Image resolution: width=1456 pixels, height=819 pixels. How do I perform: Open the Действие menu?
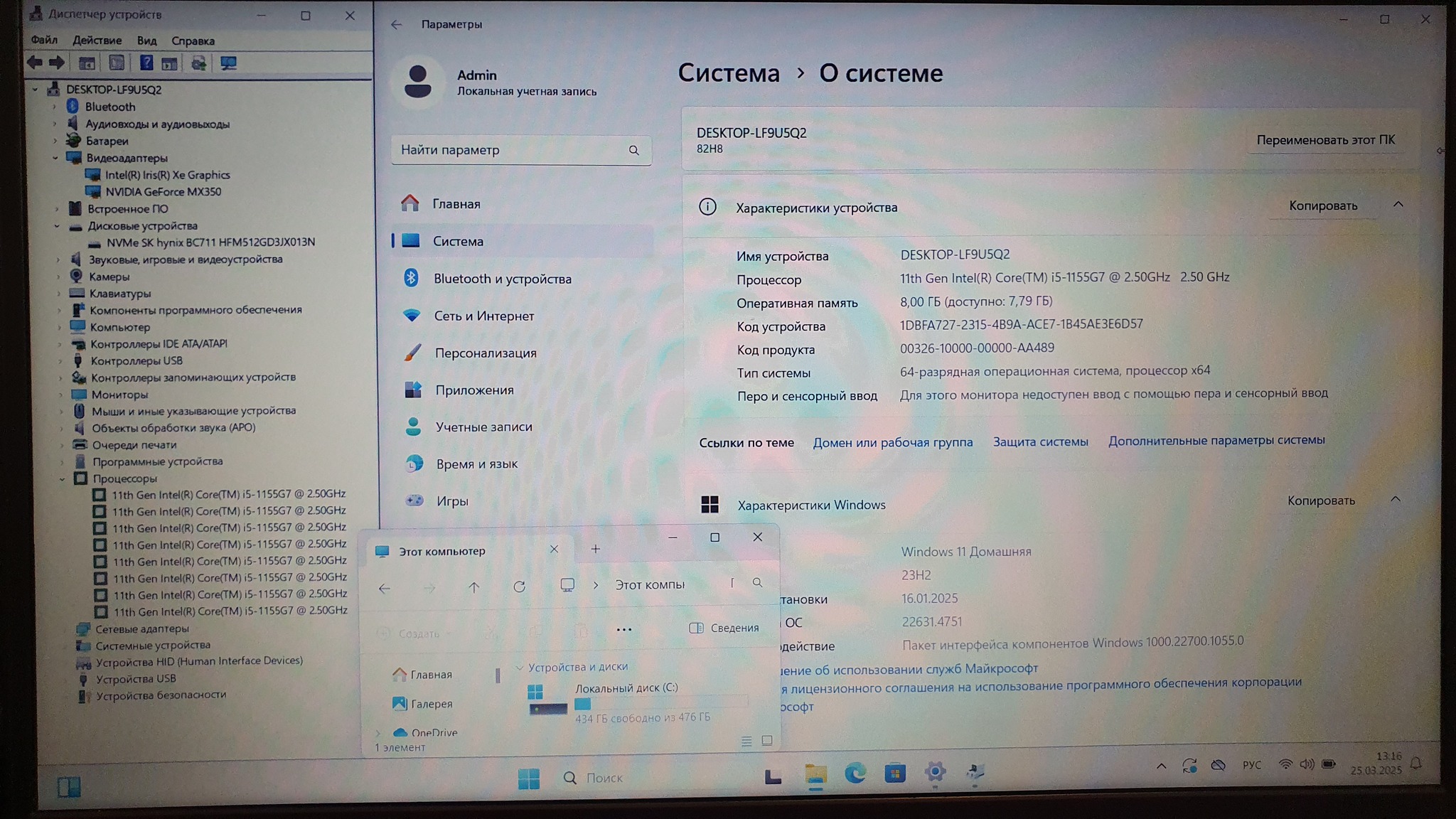(x=97, y=41)
